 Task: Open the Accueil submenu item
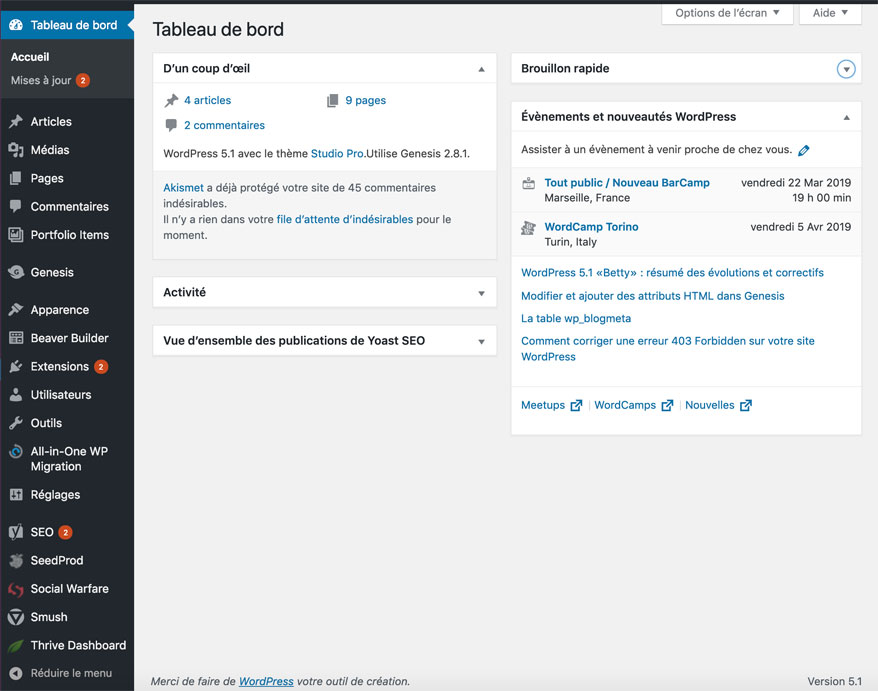(30, 57)
